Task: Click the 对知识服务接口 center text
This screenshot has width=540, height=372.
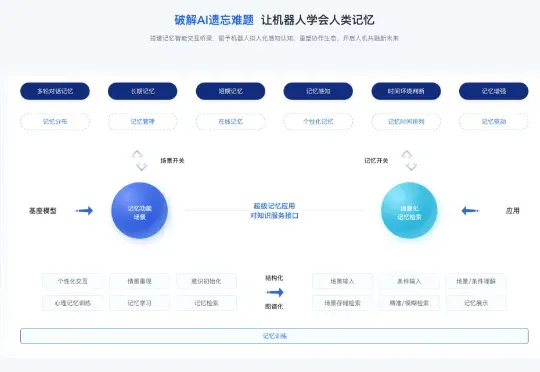Action: [274, 215]
